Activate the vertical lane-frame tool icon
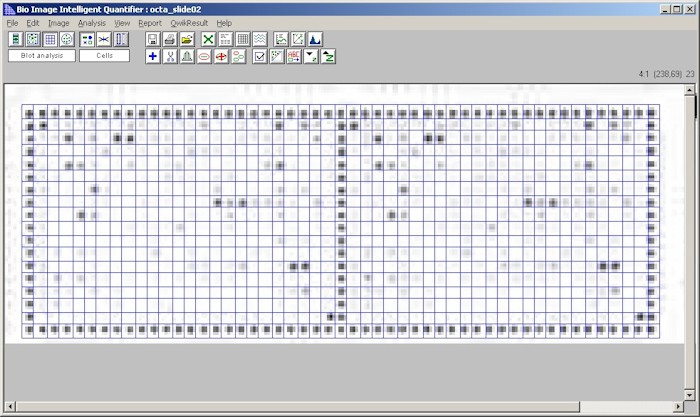 [121, 39]
